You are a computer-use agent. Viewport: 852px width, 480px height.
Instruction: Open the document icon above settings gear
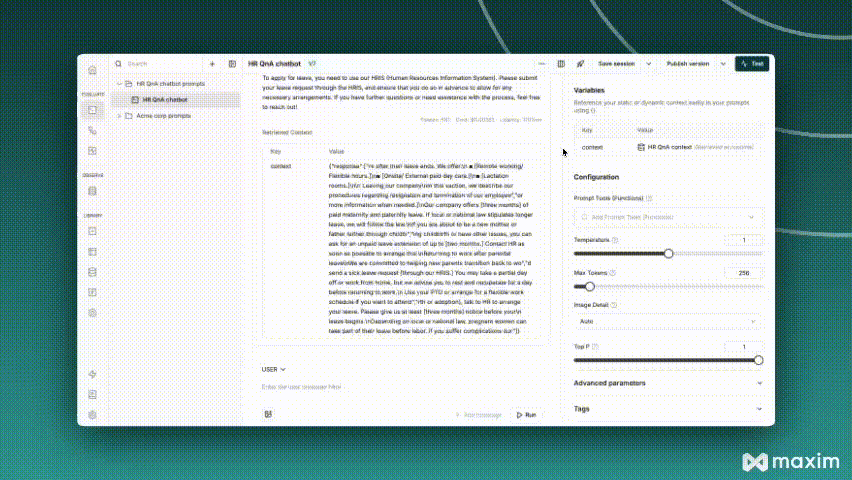[x=92, y=394]
